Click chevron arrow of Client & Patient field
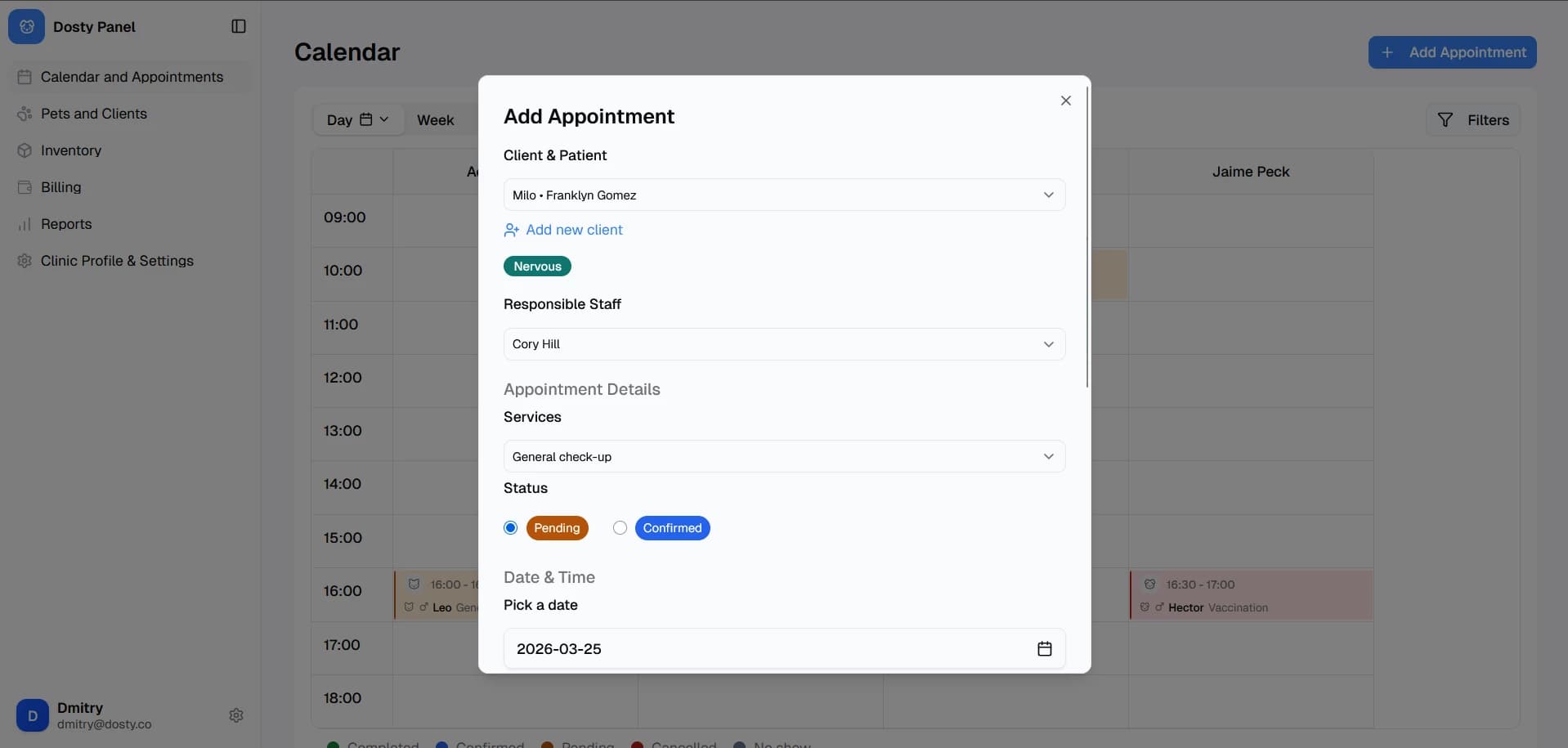The height and width of the screenshot is (748, 1568). pos(1048,195)
